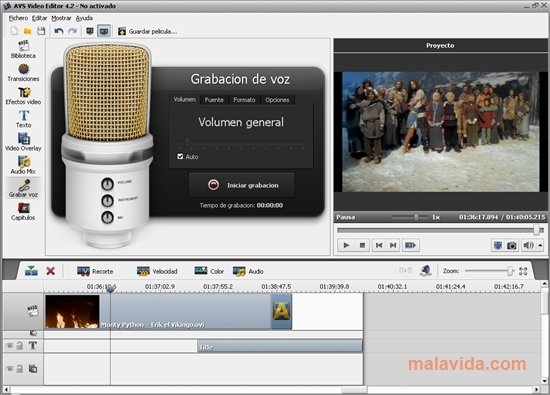Create a new project file
Screen dimensions: 550x395
[14, 31]
